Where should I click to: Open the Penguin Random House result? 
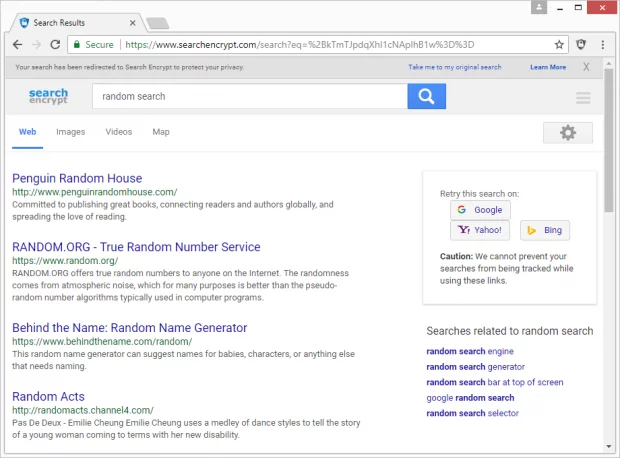coord(77,178)
